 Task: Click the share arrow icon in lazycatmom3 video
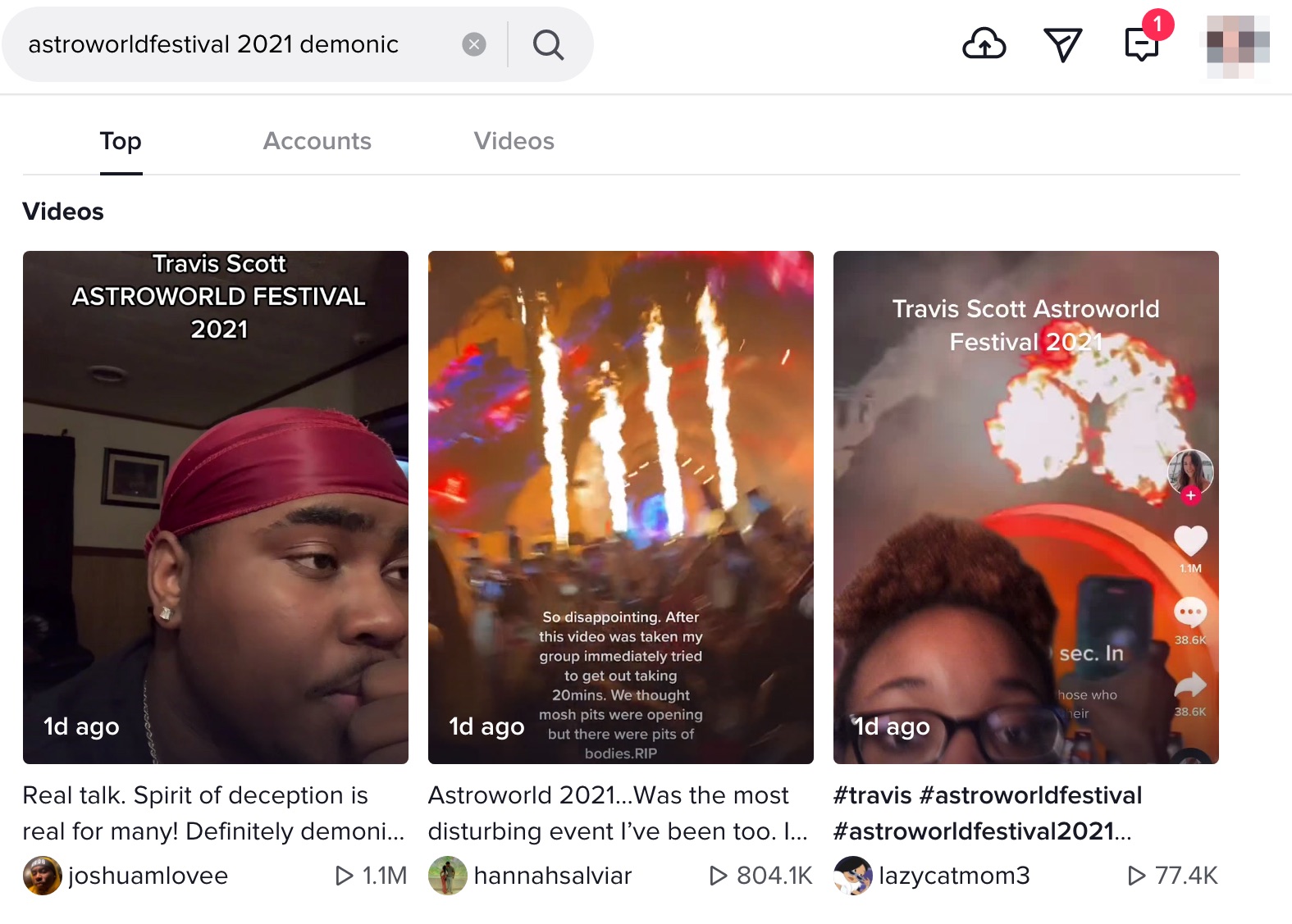[1190, 685]
